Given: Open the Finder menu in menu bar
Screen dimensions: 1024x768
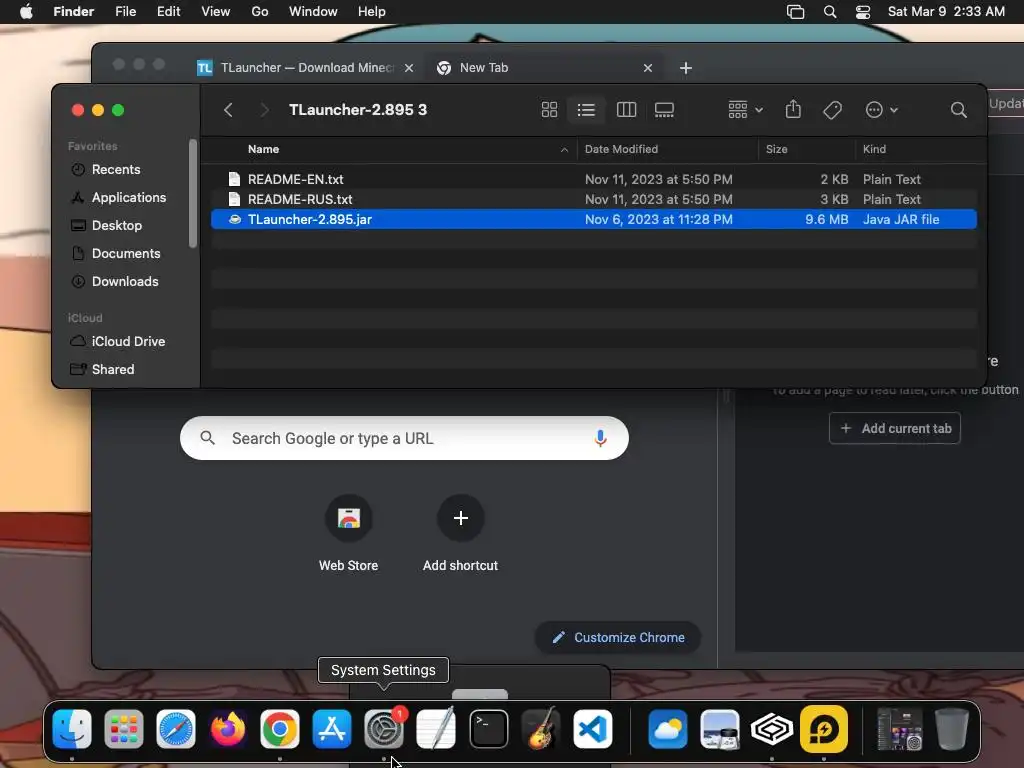Looking at the screenshot, I should [x=73, y=12].
